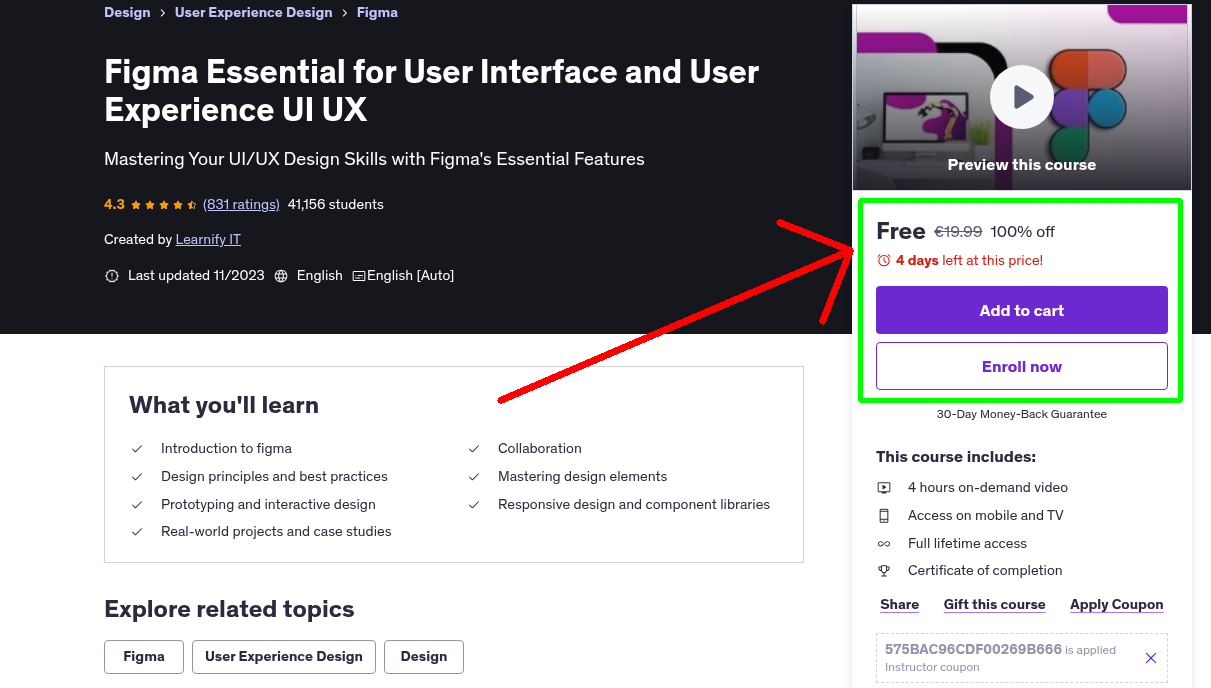The image size is (1211, 688).
Task: Click Last updated 11/2023 text
Action: pyautogui.click(x=196, y=275)
